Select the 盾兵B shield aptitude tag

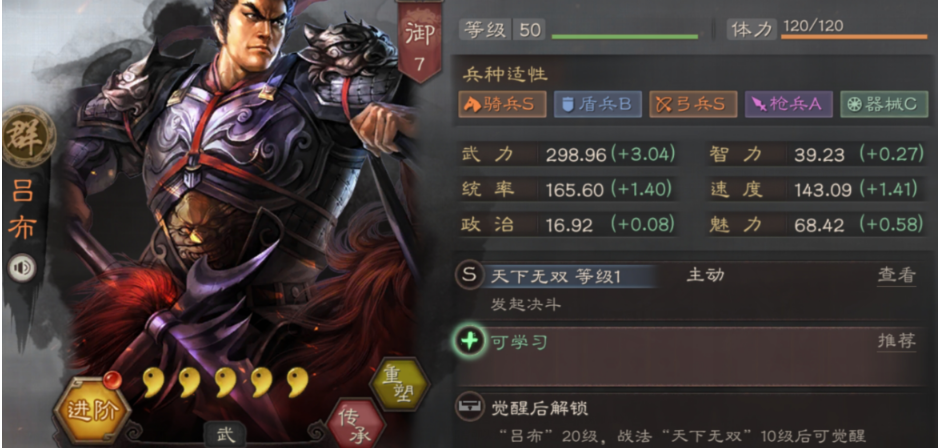(598, 104)
